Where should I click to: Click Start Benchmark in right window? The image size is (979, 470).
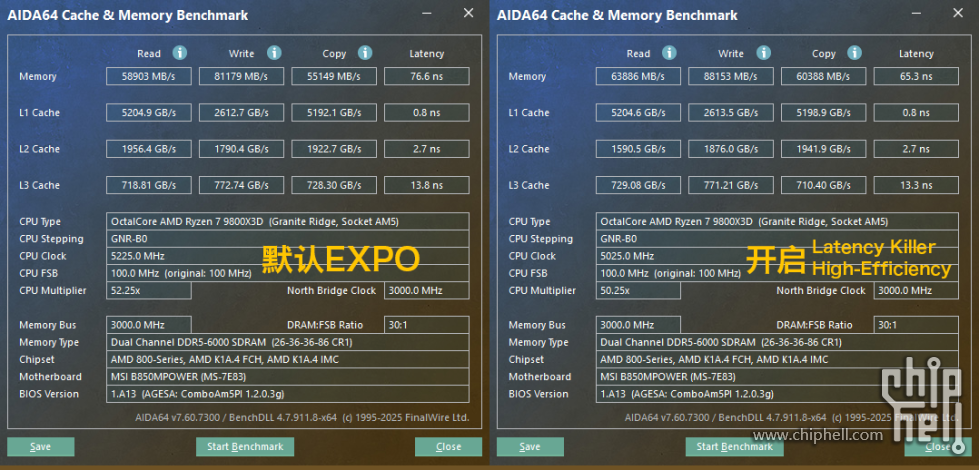pyautogui.click(x=734, y=446)
